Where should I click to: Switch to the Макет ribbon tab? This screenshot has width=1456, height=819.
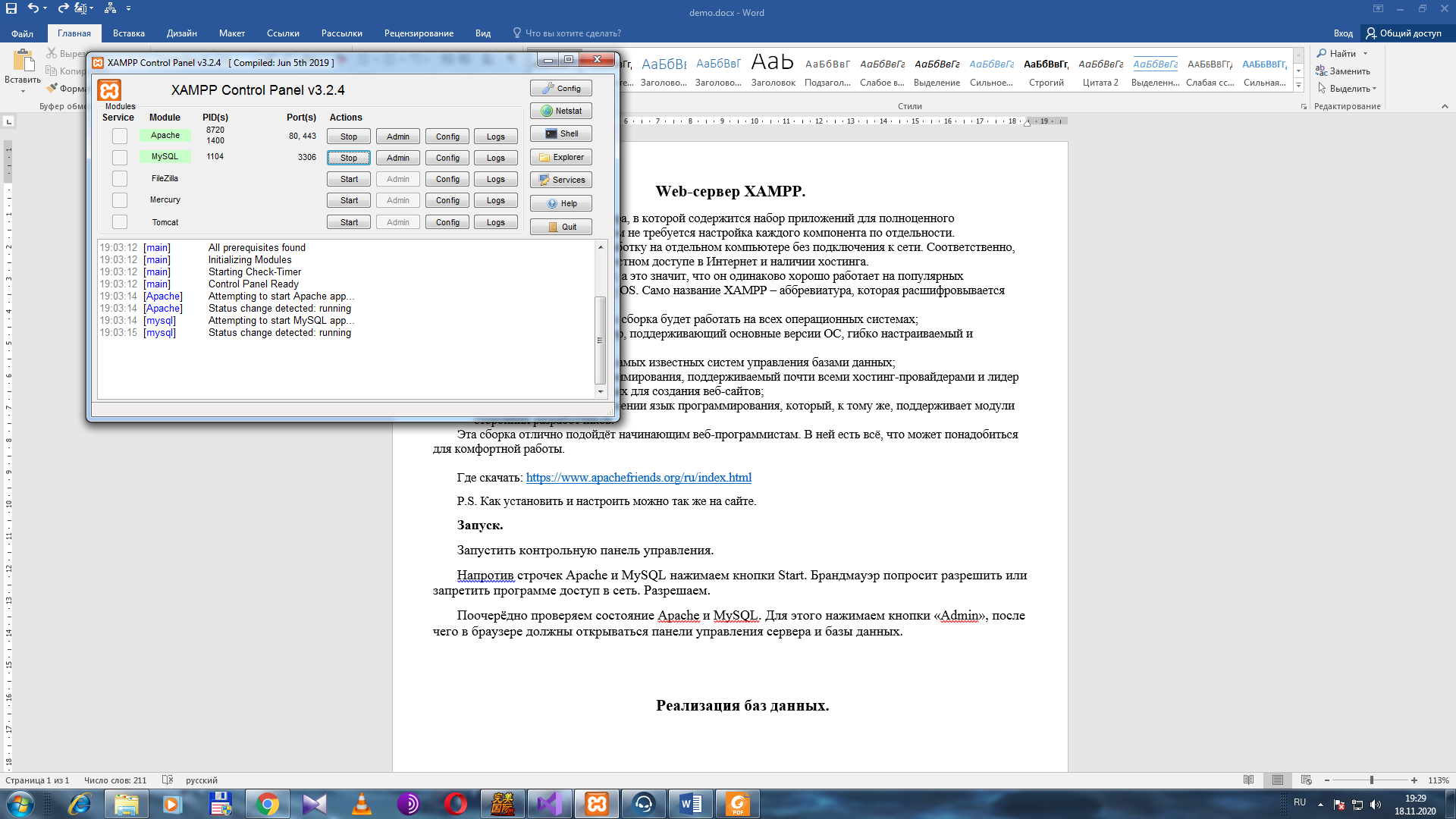tap(232, 33)
